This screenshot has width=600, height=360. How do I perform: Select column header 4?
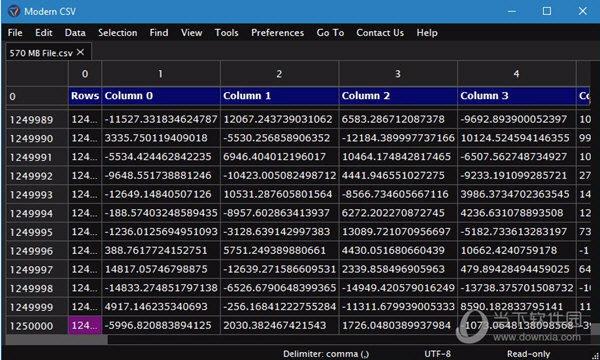click(x=517, y=74)
